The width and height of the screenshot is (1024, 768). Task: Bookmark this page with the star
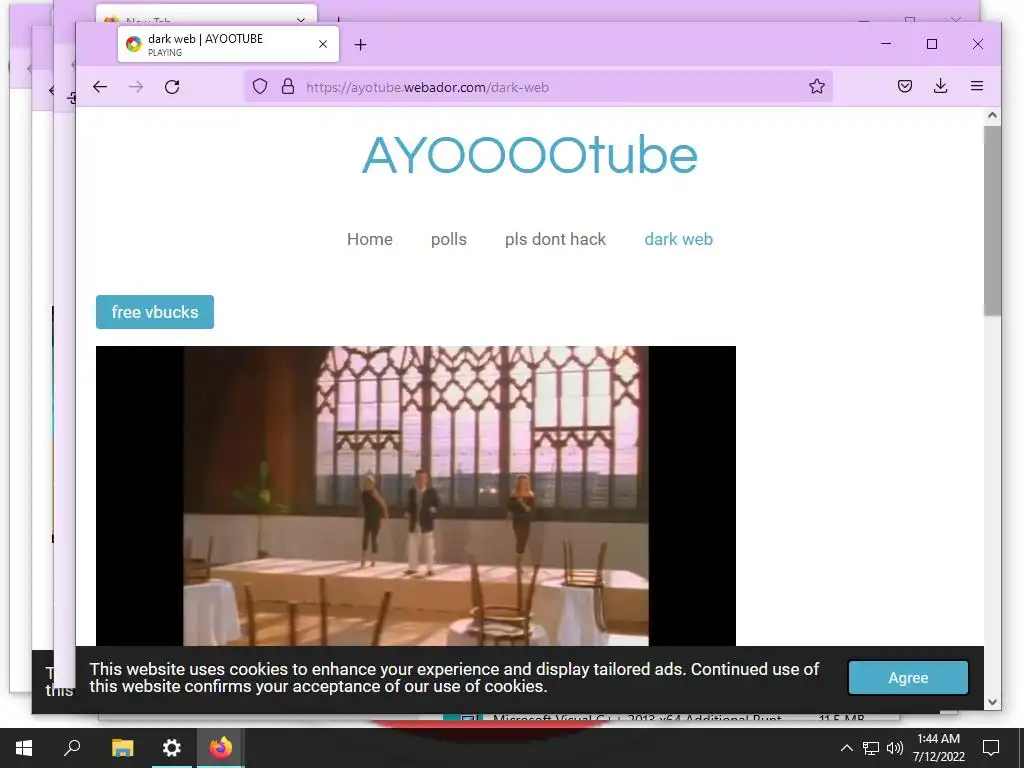tap(816, 86)
